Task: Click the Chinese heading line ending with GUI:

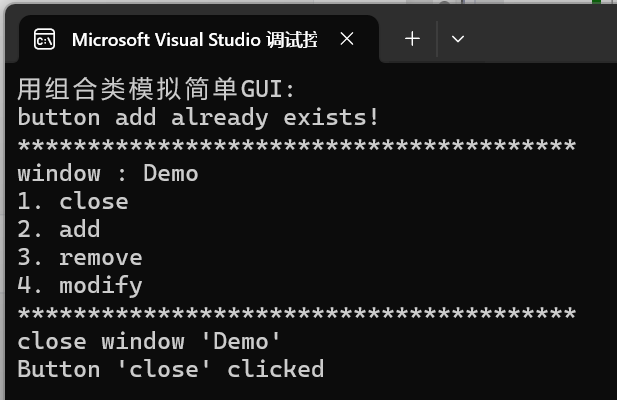Action: pyautogui.click(x=156, y=88)
